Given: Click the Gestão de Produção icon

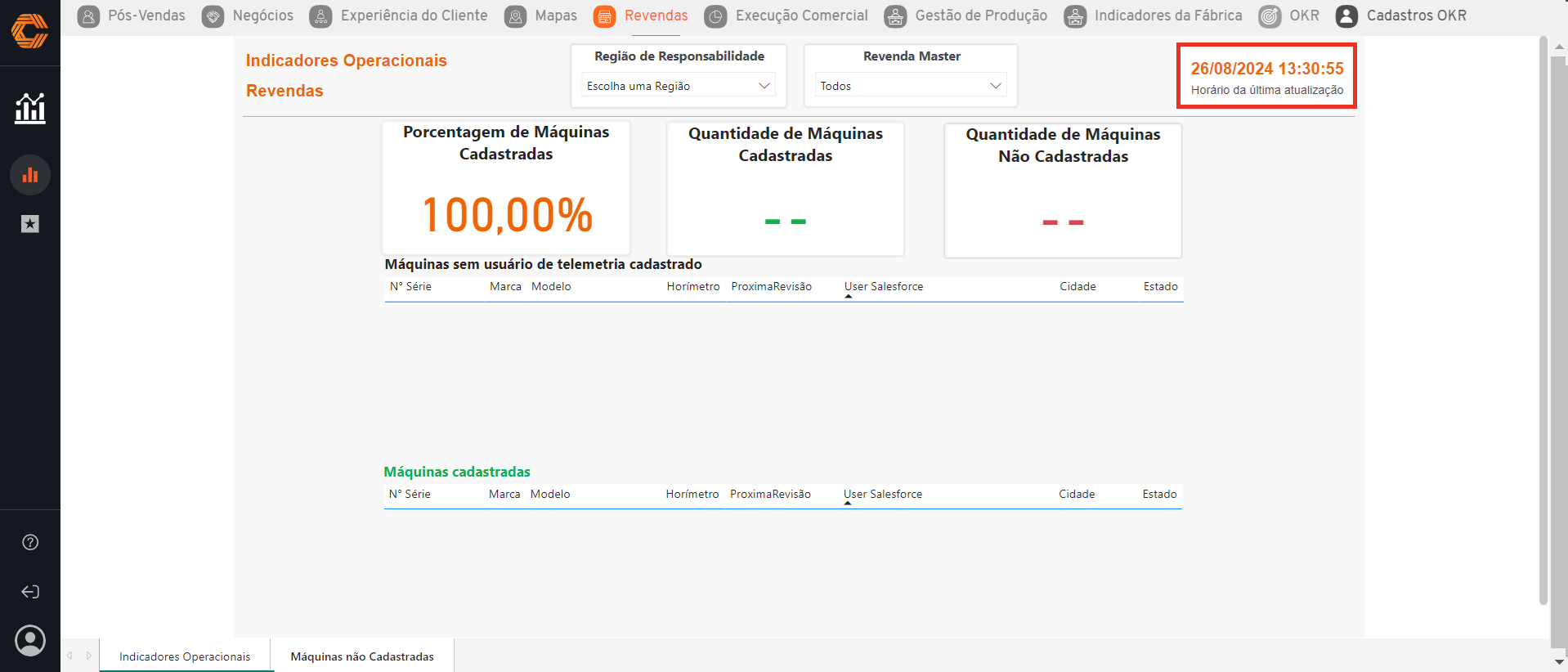Looking at the screenshot, I should click(x=895, y=16).
